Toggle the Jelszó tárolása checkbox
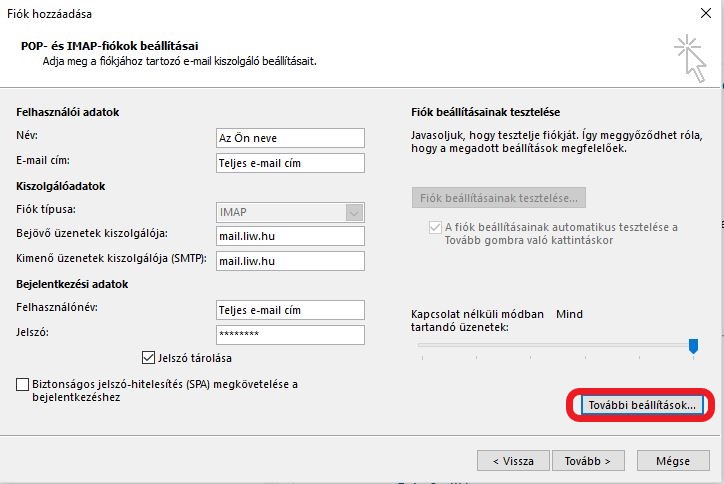This screenshot has height=484, width=724. (149, 357)
